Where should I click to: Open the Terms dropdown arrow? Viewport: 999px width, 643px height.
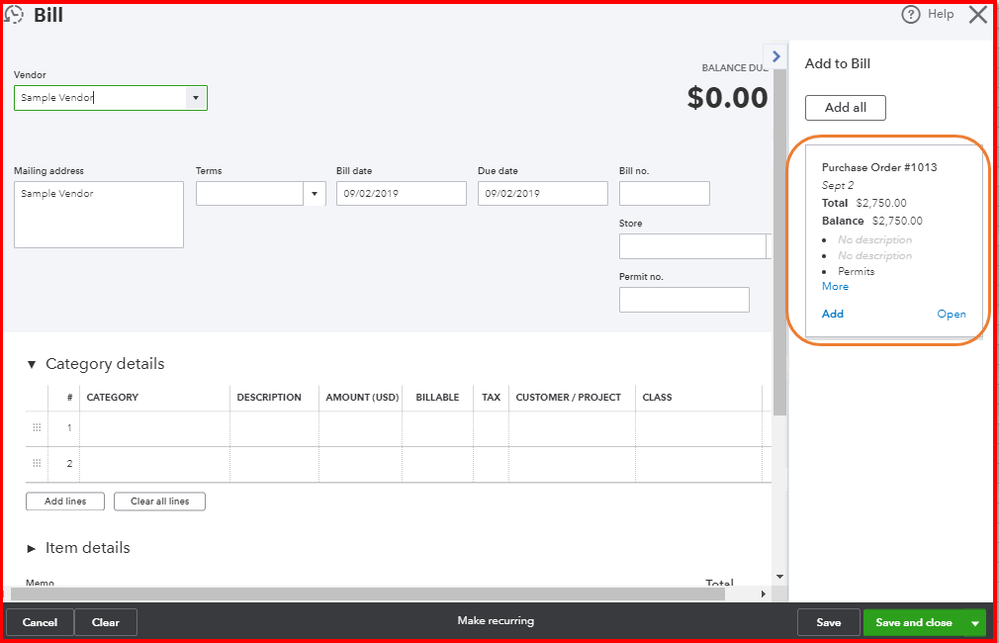tap(314, 194)
